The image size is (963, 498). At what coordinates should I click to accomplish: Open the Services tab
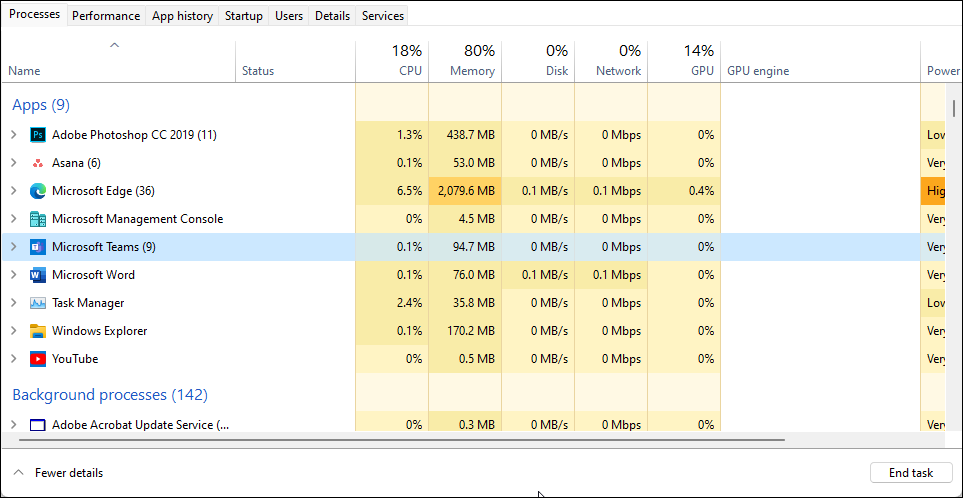[x=383, y=16]
